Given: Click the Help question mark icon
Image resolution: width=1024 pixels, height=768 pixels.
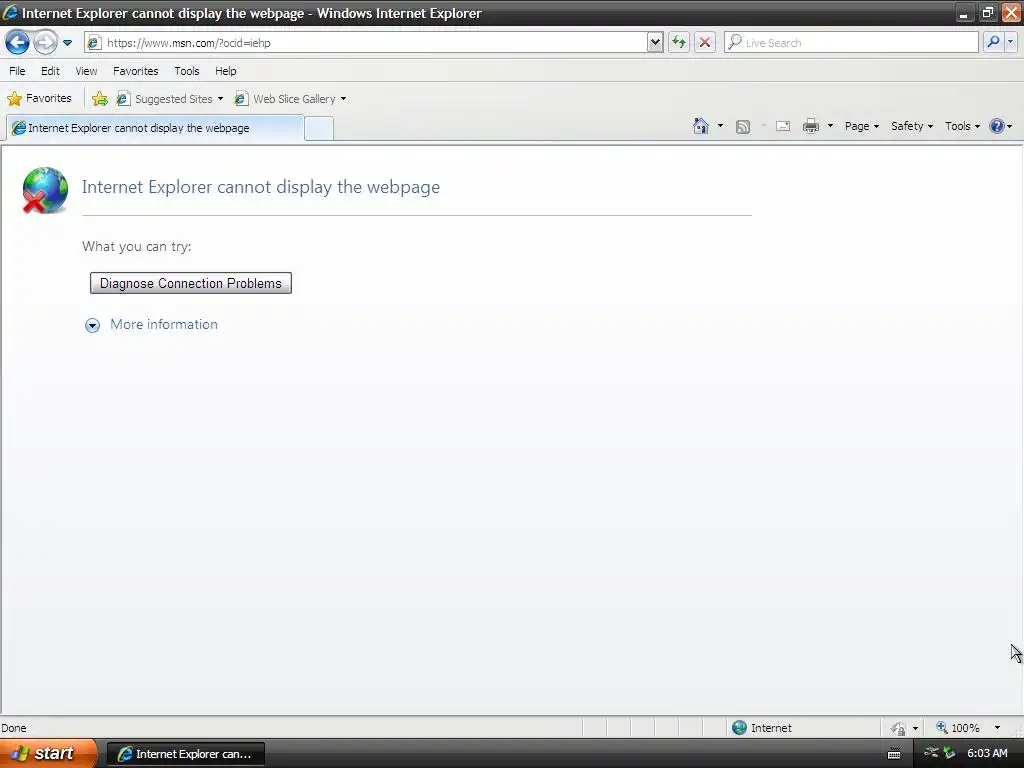Looking at the screenshot, I should coord(997,126).
